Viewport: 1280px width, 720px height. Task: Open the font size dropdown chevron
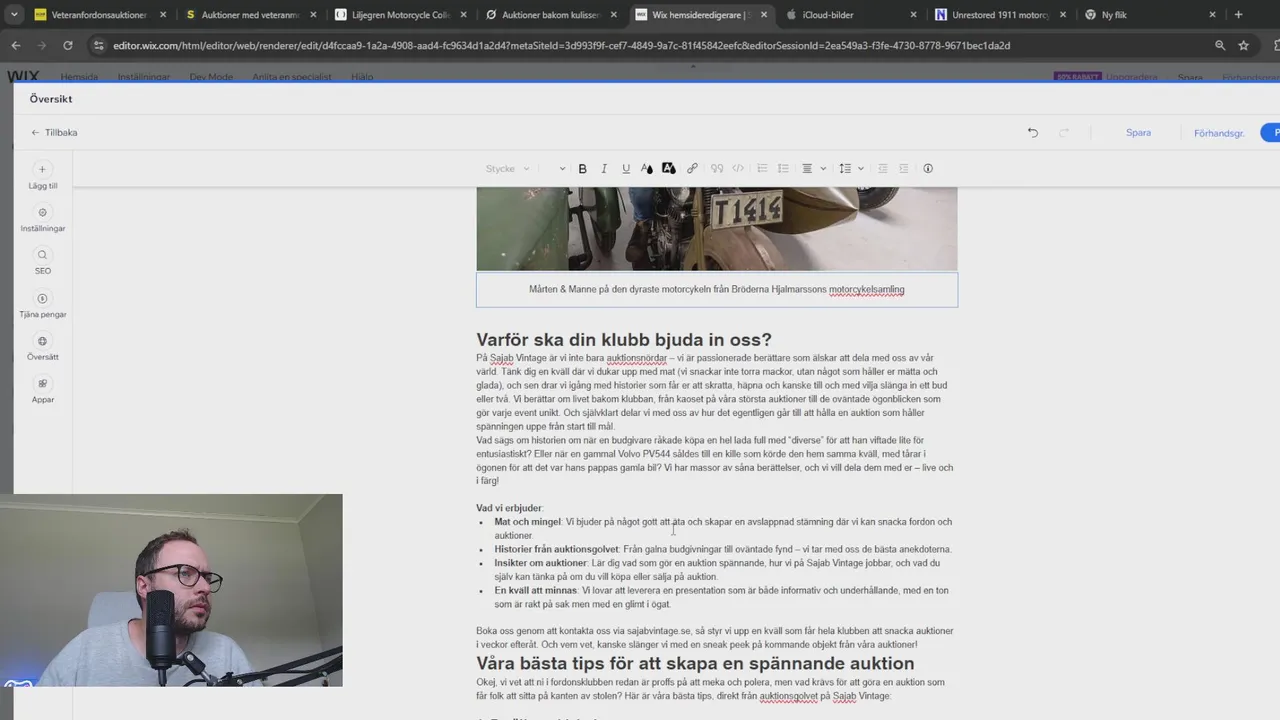[x=562, y=169]
